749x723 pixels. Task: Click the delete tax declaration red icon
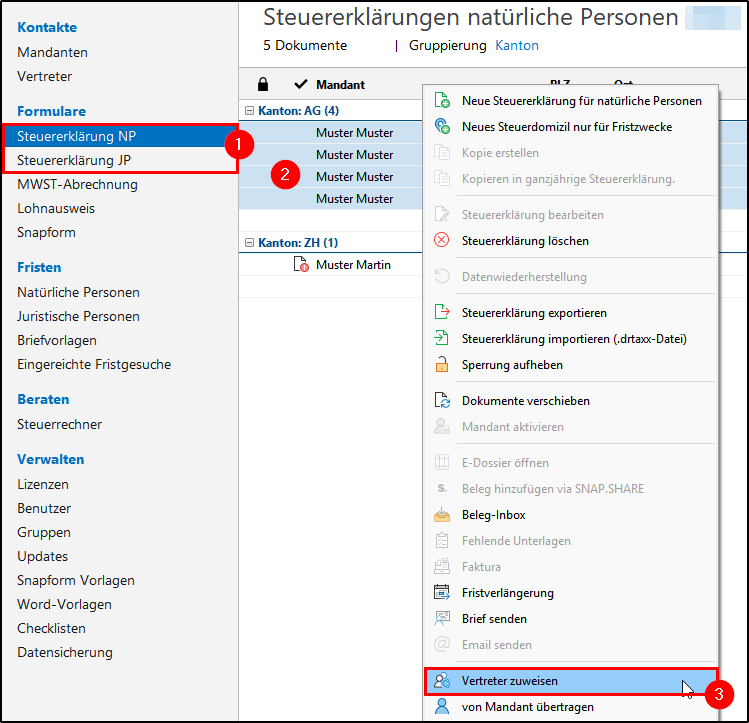442,240
